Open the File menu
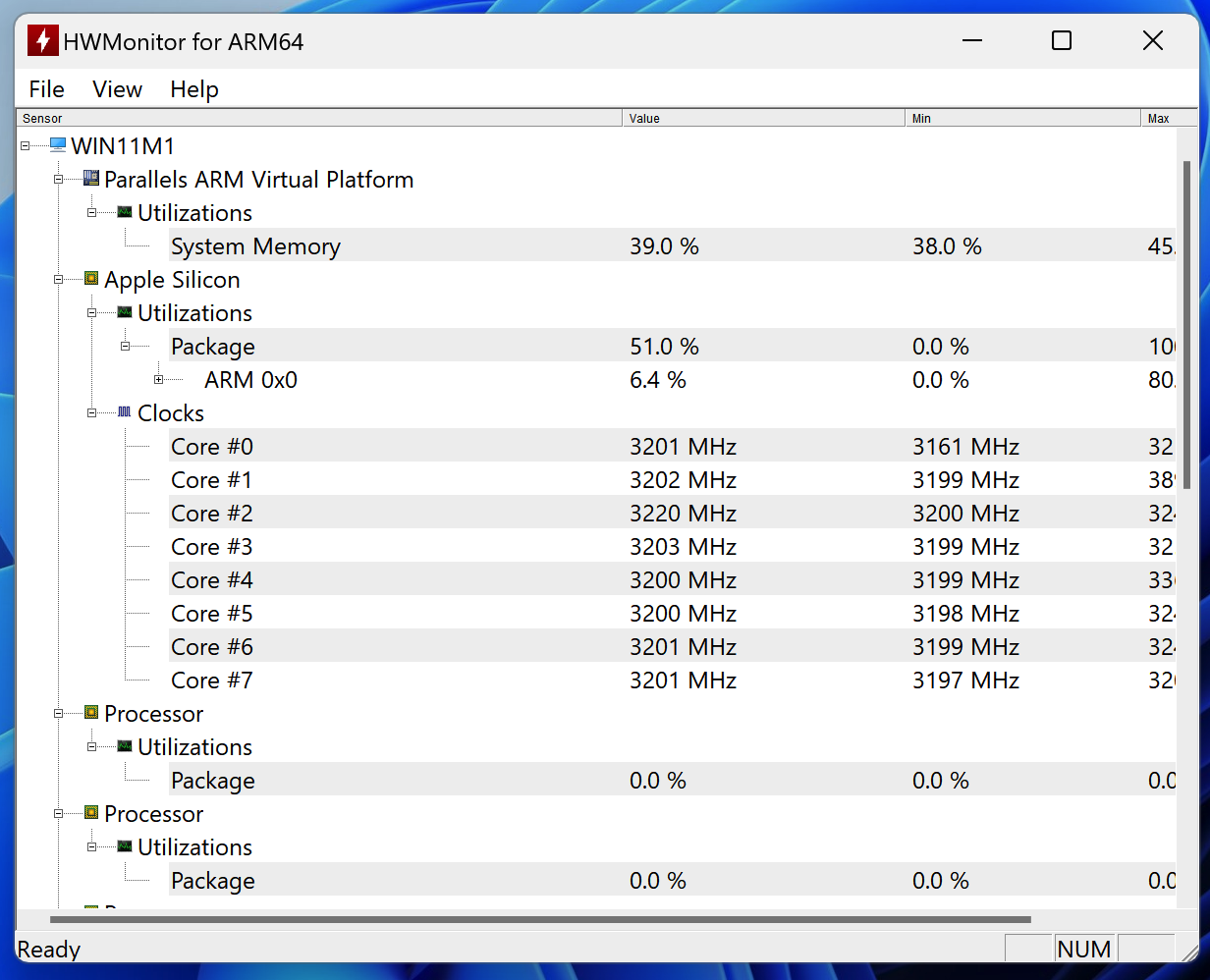 tap(46, 89)
